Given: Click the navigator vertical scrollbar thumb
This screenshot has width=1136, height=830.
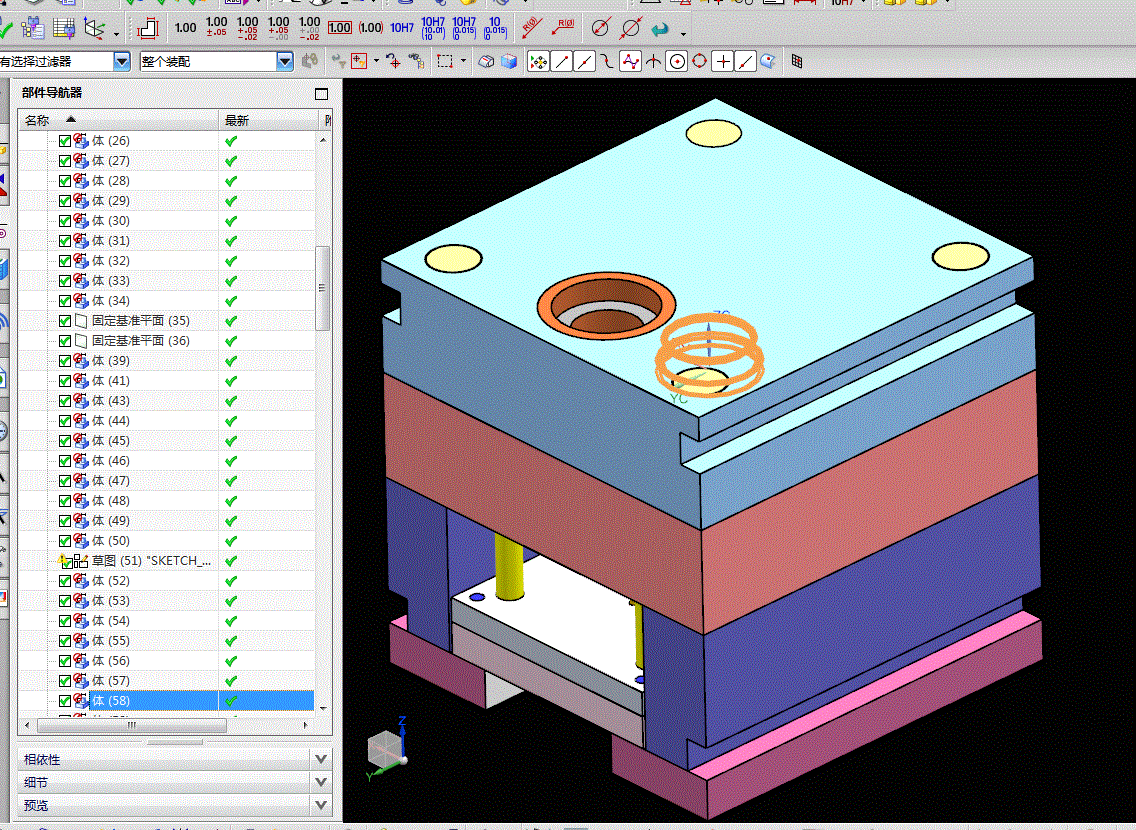Looking at the screenshot, I should pos(322,288).
